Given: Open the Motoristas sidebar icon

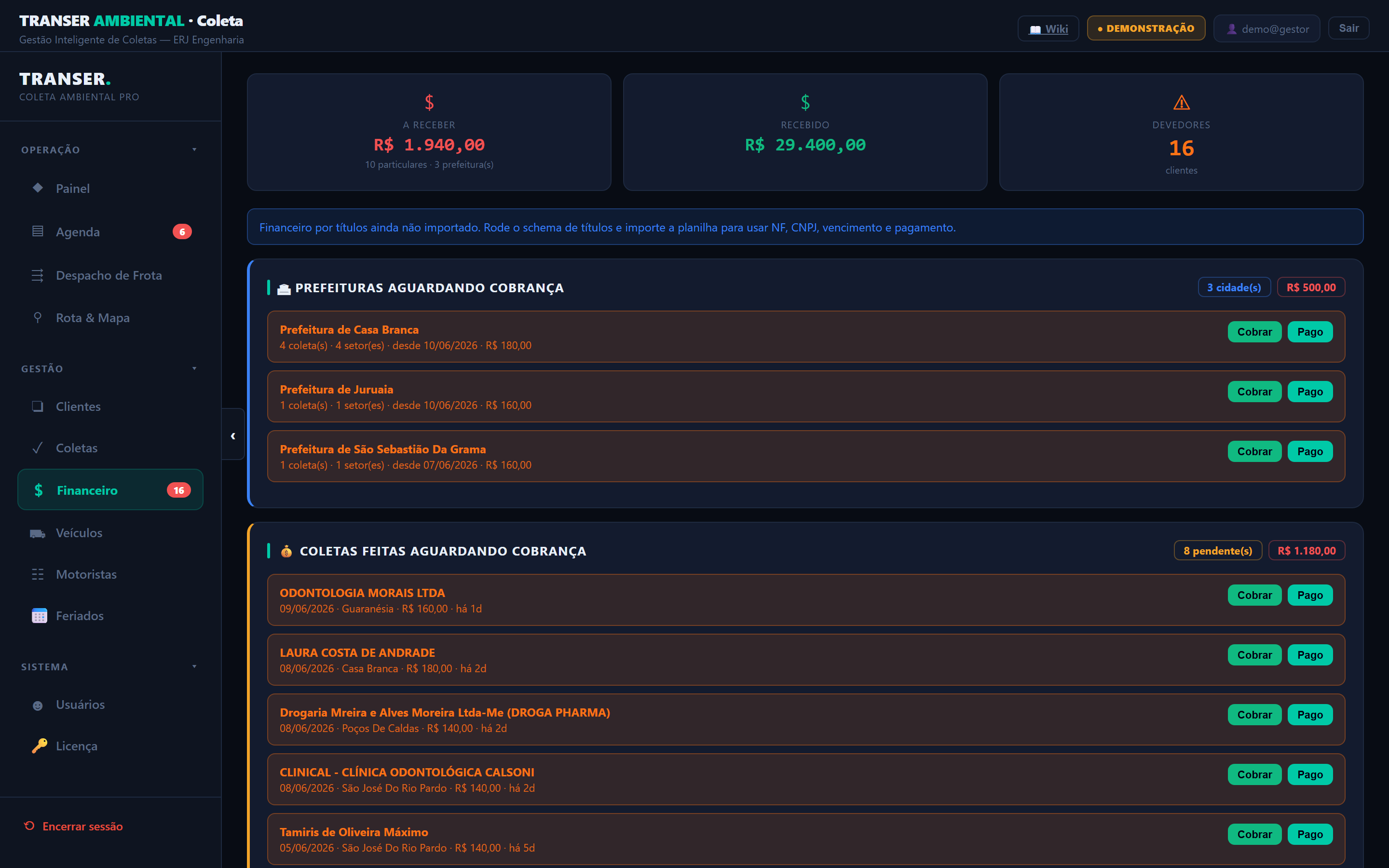Looking at the screenshot, I should coord(38,574).
